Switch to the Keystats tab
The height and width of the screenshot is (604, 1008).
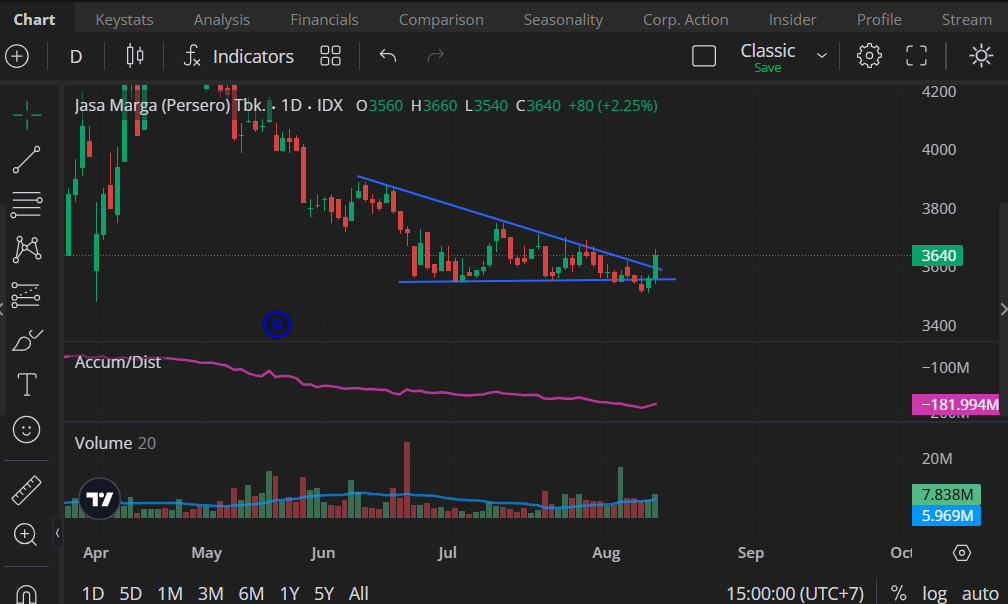pyautogui.click(x=124, y=20)
